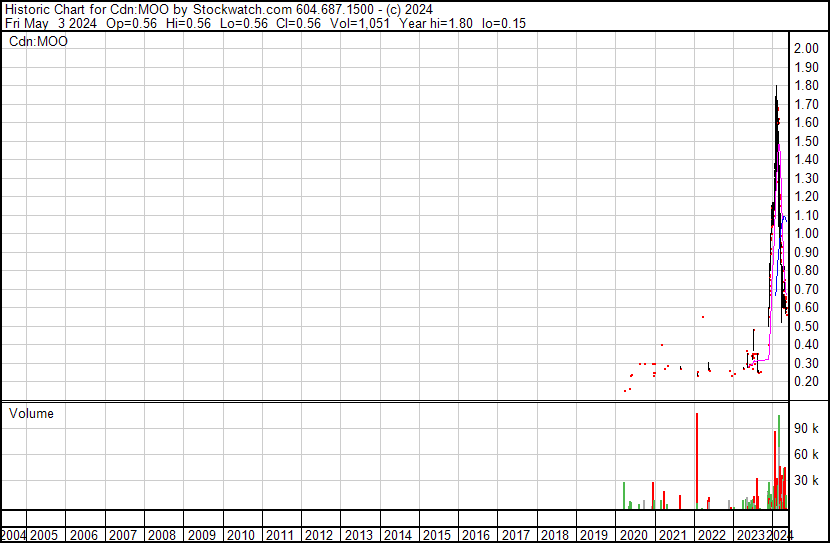Screen dimensions: 830x543
Task: Click the 1.70 price axis label
Action: [806, 104]
